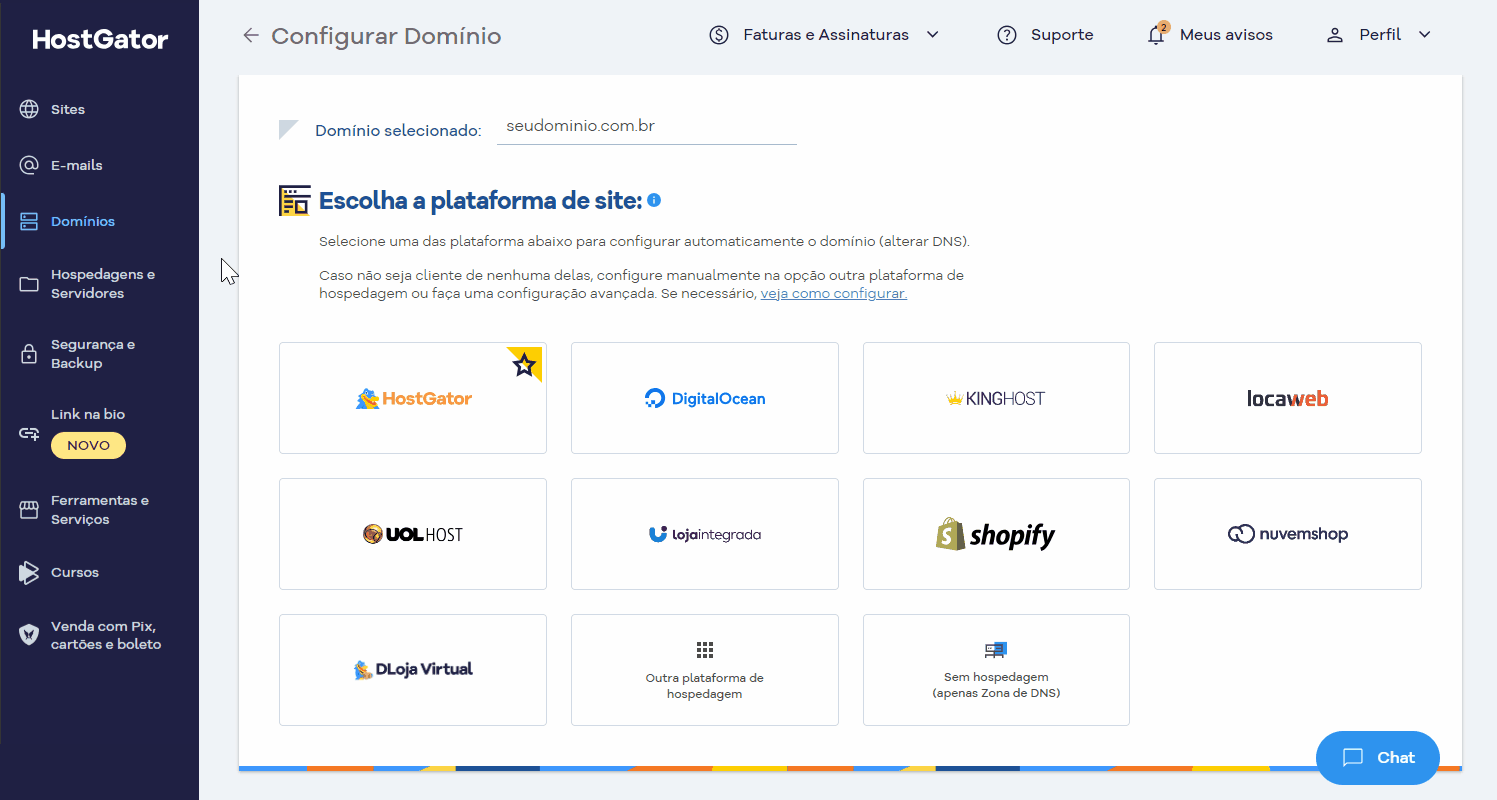Screen dimensions: 1497x800
Task: Open Sites globe icon in sidebar
Action: coord(29,109)
